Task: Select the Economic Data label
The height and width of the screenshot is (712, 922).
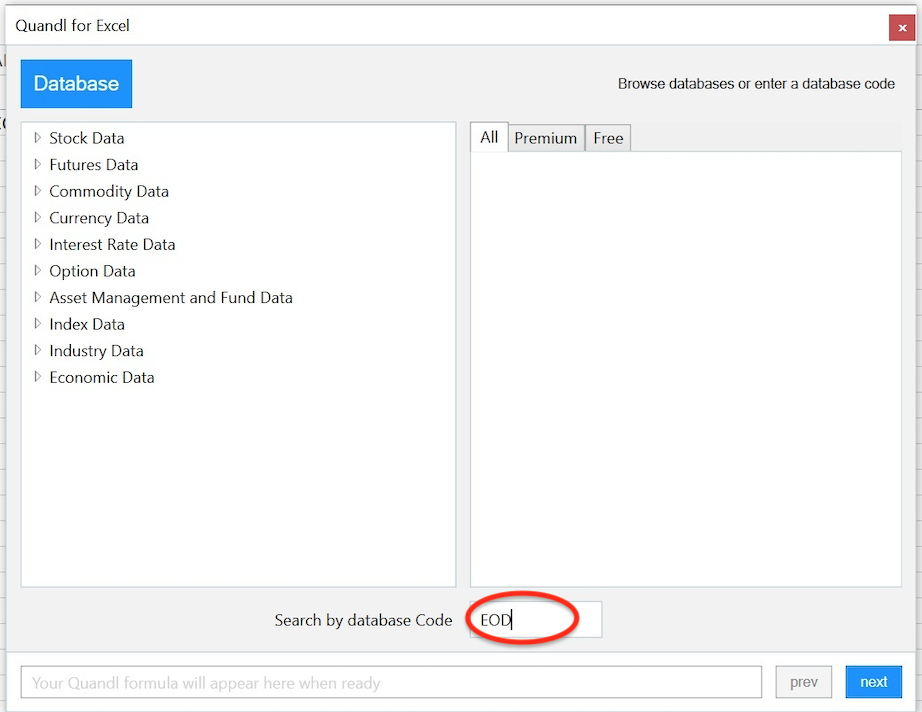Action: point(102,377)
